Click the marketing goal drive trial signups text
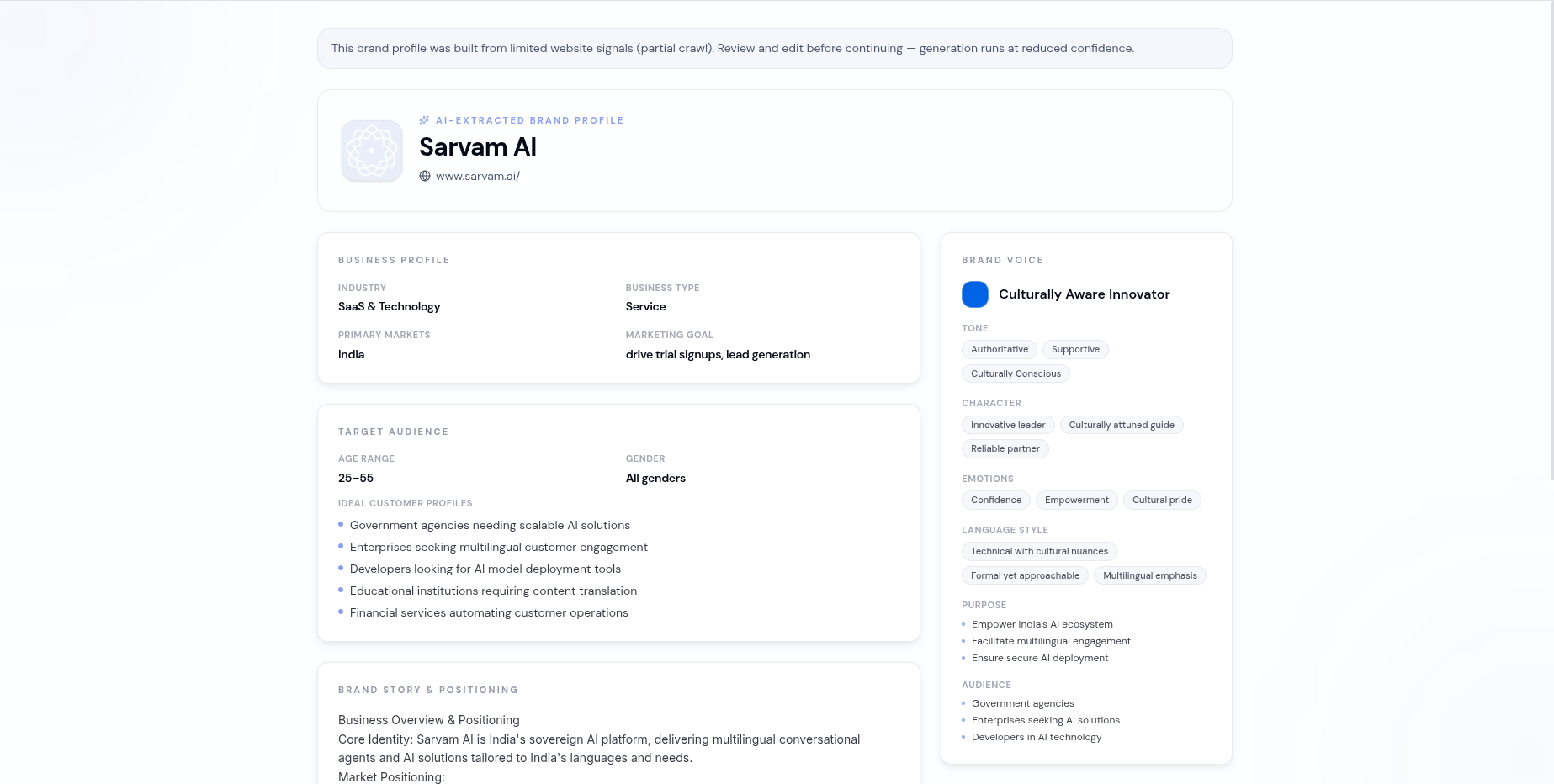This screenshot has width=1554, height=784. point(718,355)
